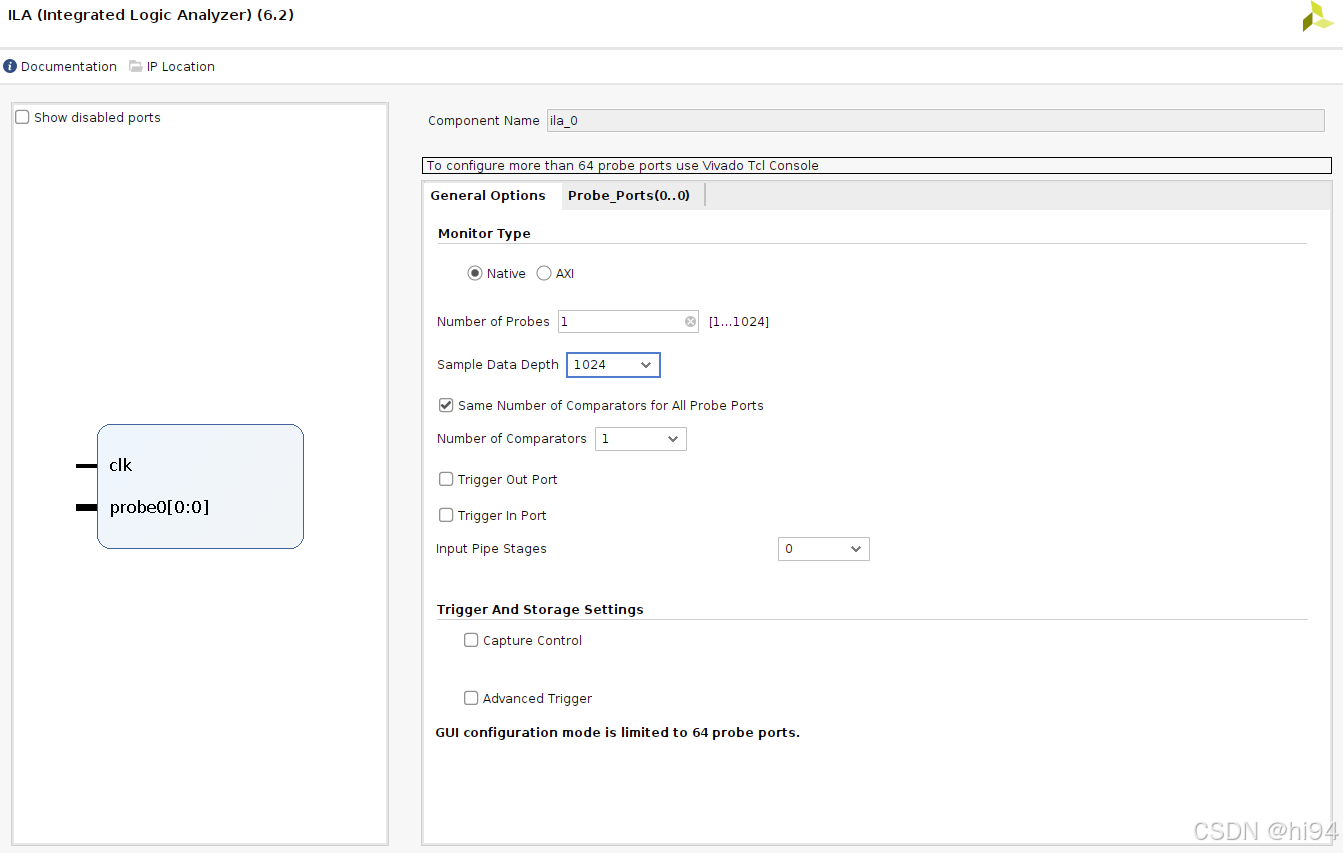Click Trigger And Storage Settings heading
This screenshot has width=1343, height=853.
click(x=540, y=609)
